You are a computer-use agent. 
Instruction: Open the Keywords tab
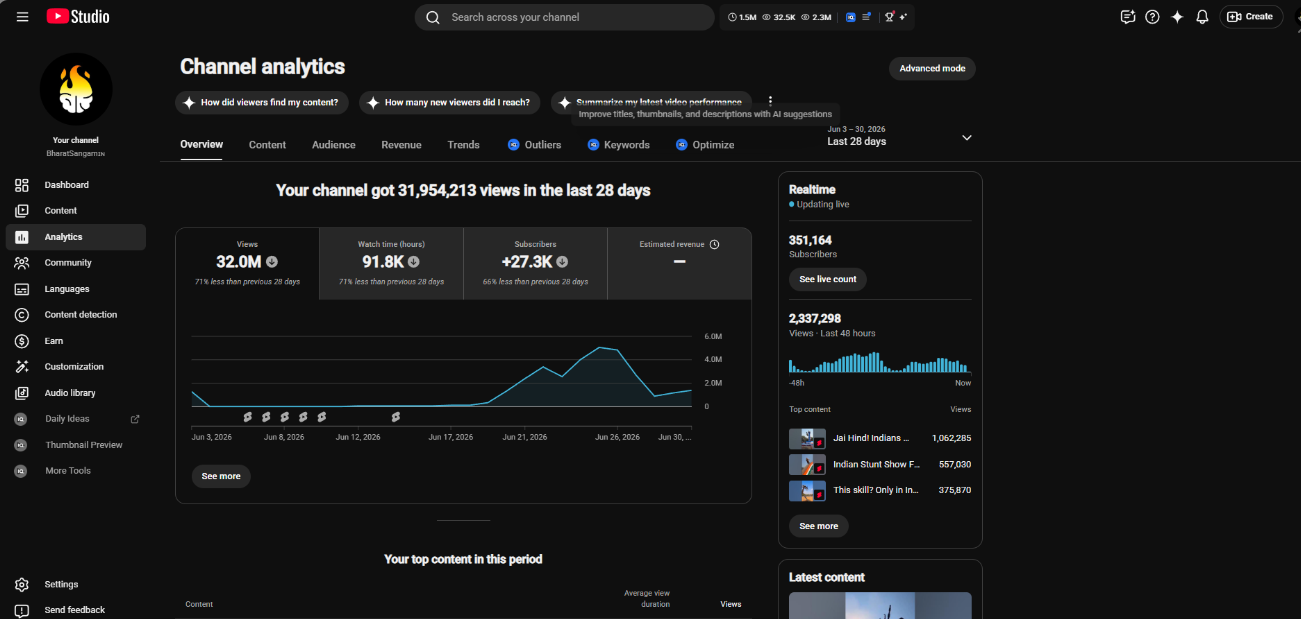click(x=619, y=145)
